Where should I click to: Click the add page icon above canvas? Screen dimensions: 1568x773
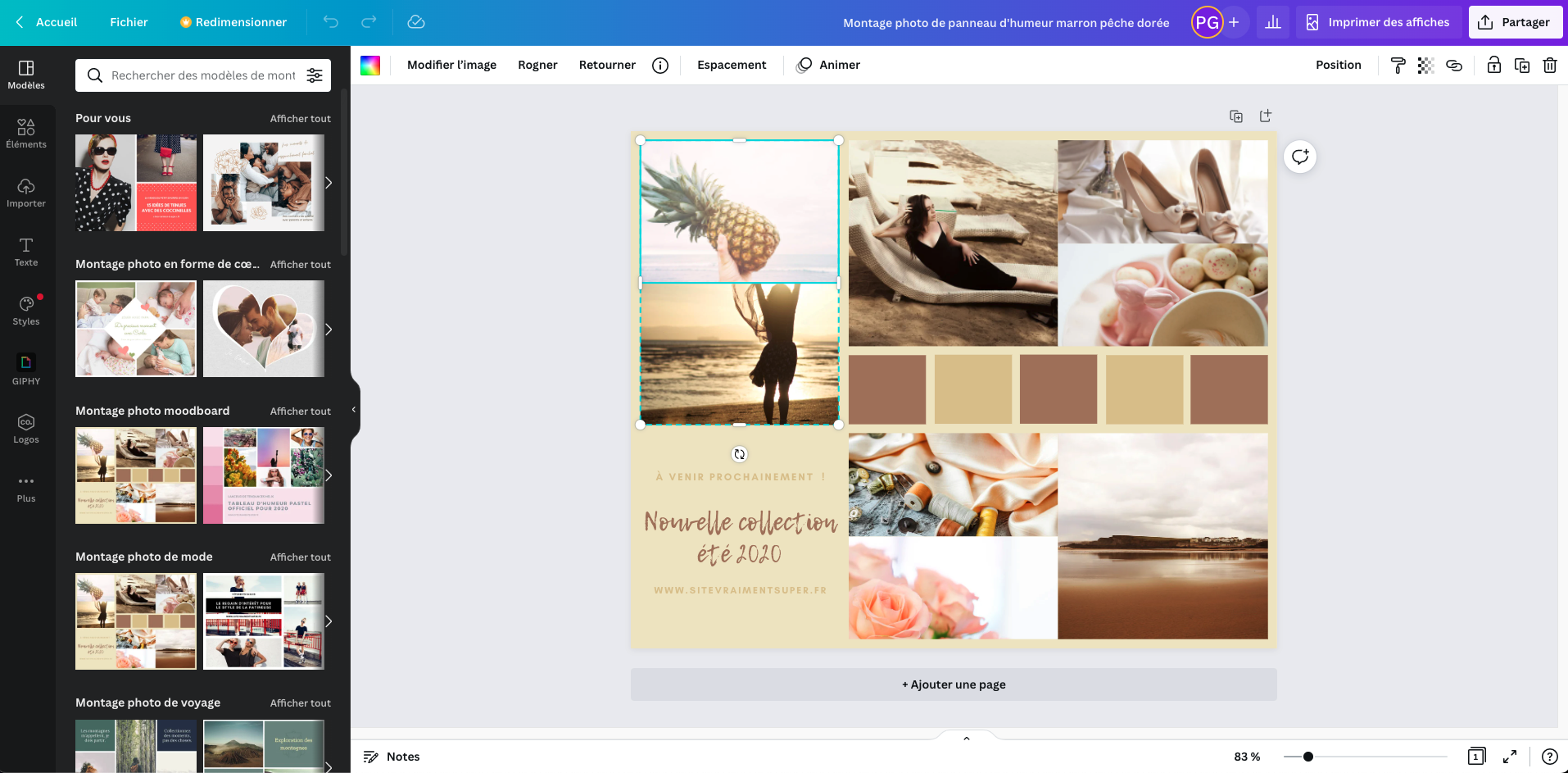[1266, 116]
